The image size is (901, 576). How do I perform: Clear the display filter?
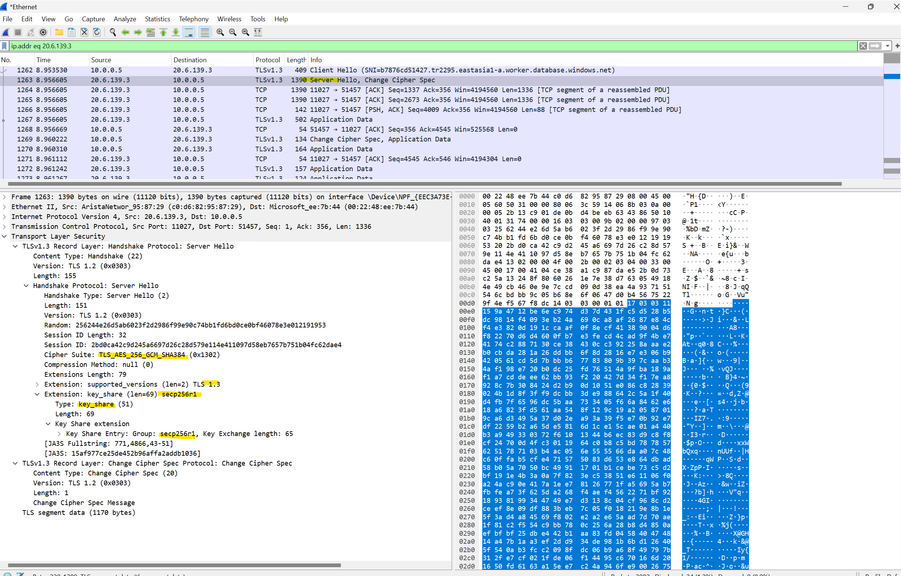(863, 46)
